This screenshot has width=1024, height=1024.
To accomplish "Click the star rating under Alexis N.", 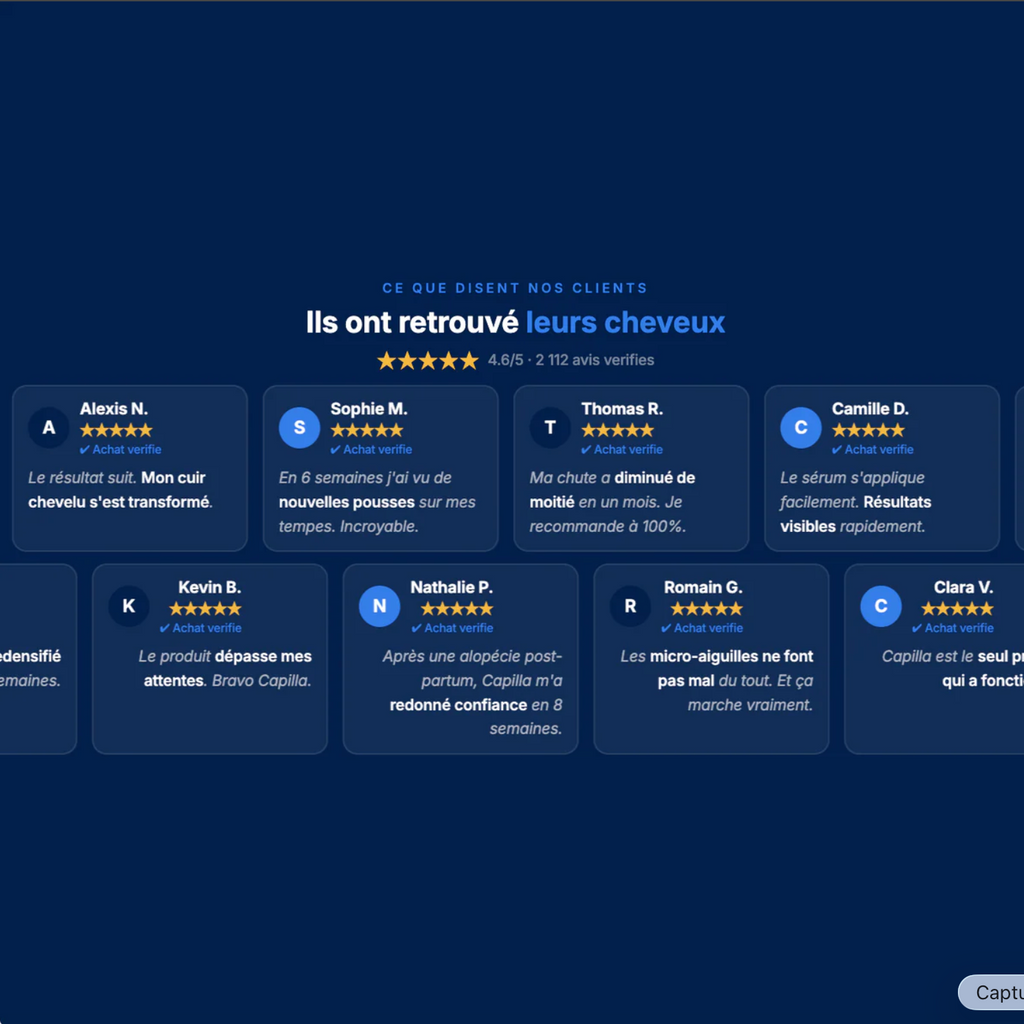I will (x=116, y=430).
